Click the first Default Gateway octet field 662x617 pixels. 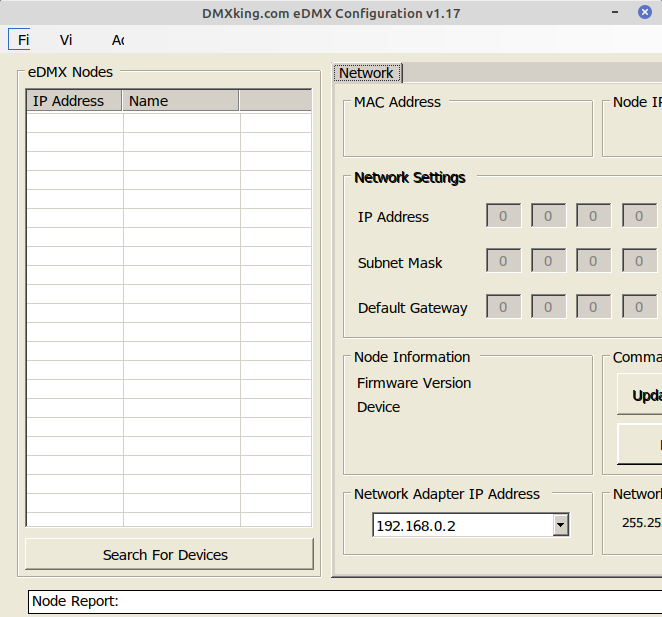coord(503,306)
